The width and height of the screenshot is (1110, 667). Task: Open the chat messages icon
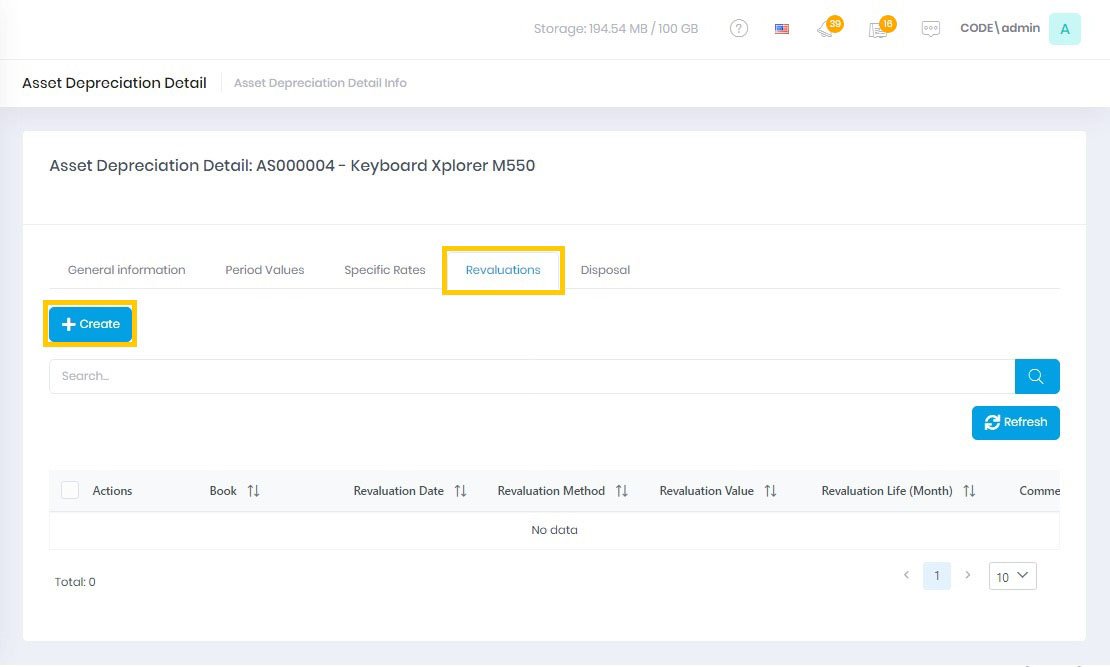[x=930, y=29]
